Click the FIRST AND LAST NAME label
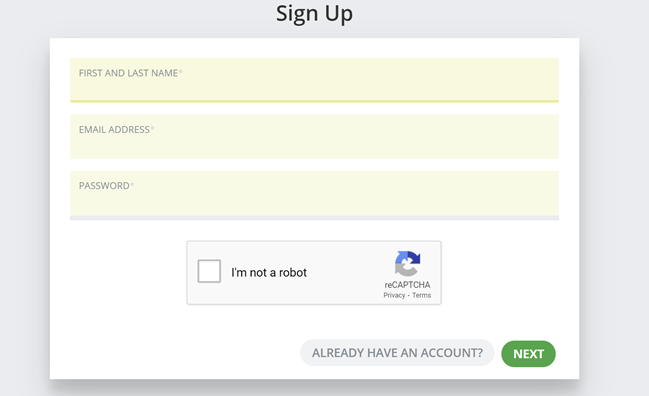 pos(128,73)
